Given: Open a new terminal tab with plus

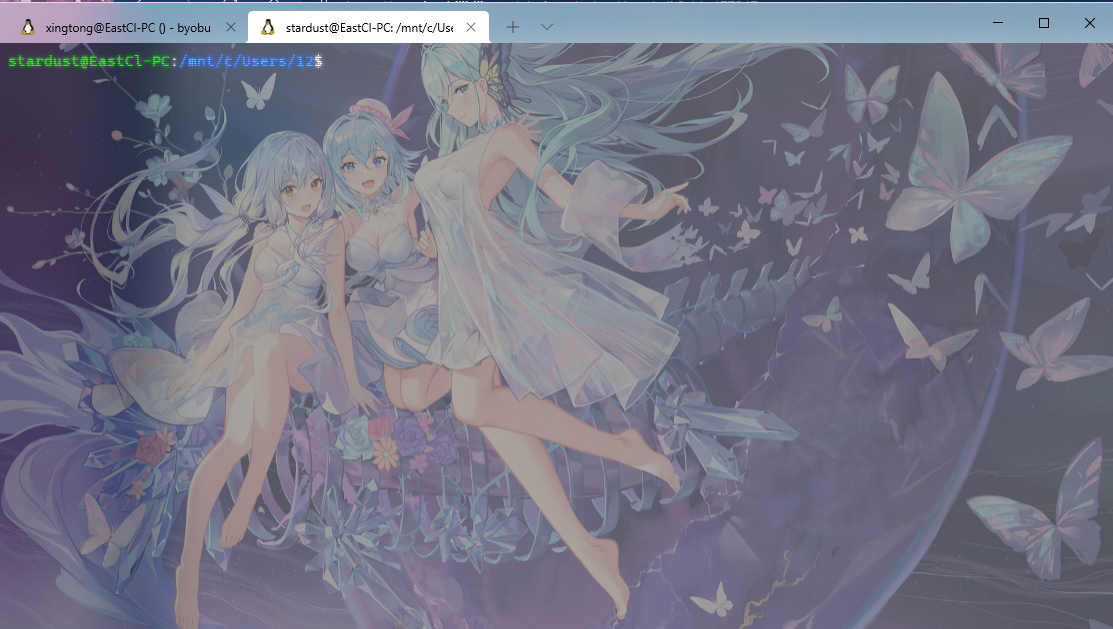Looking at the screenshot, I should point(512,27).
